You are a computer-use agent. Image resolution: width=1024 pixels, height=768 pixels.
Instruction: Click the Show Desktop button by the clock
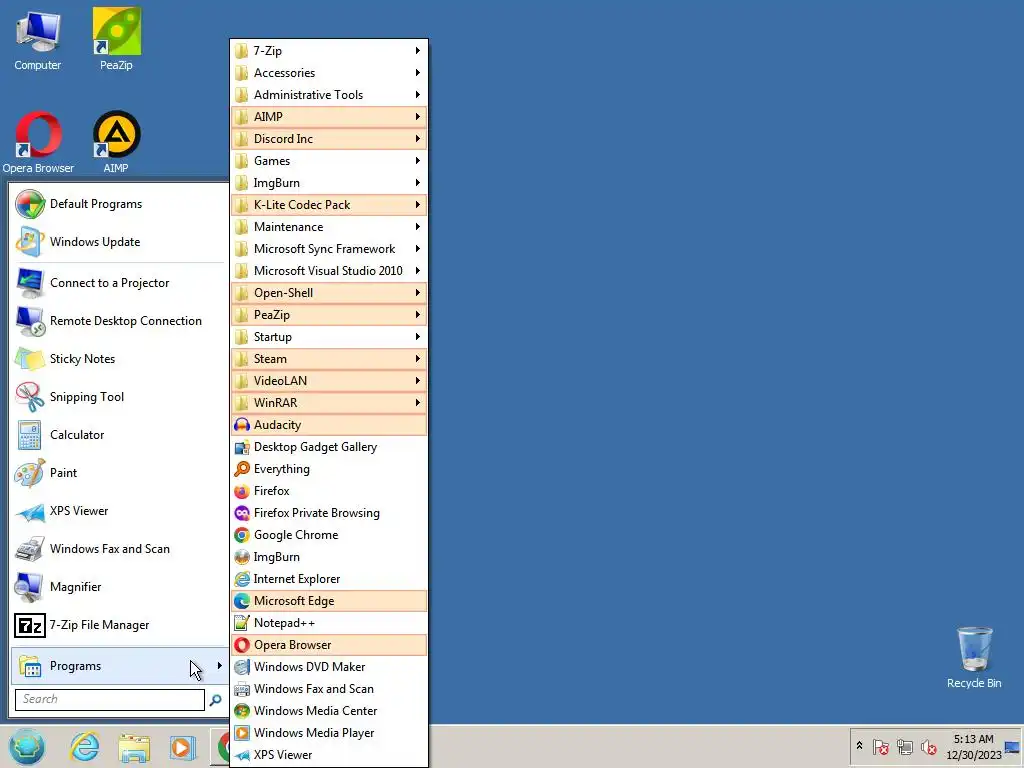coord(1013,746)
